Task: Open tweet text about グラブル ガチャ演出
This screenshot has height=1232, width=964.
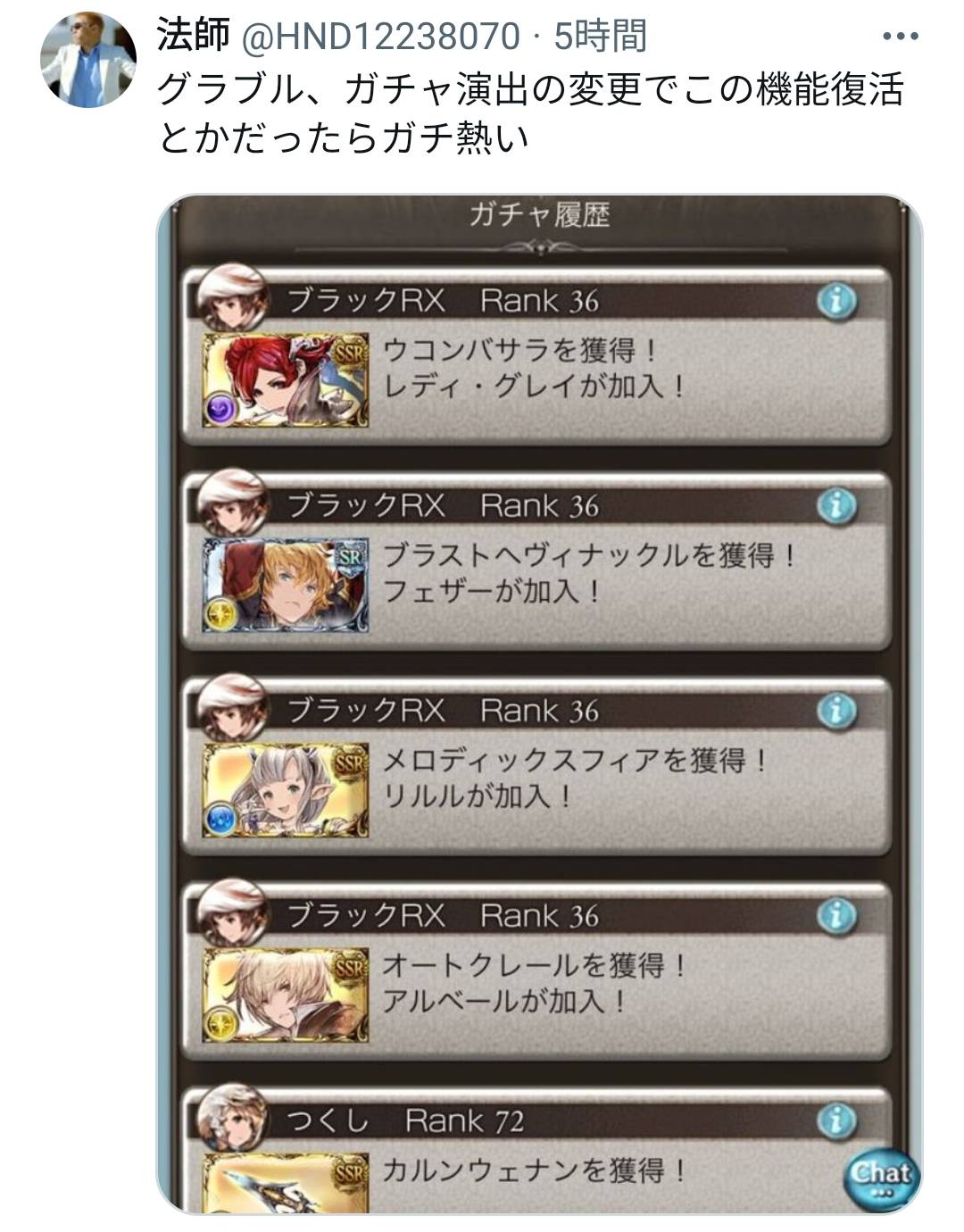Action: pyautogui.click(x=531, y=114)
